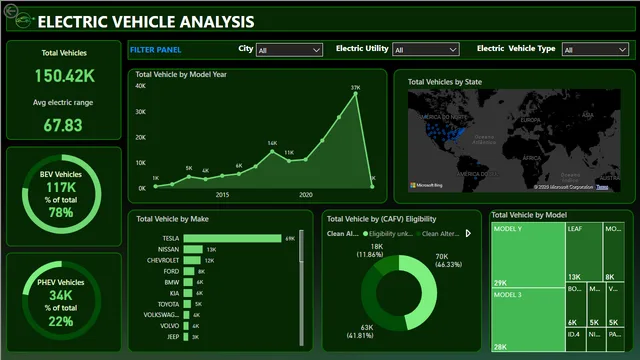Select the TOYOTA bar in Make chart
Image resolution: width=640 pixels, height=360 pixels.
tap(187, 304)
